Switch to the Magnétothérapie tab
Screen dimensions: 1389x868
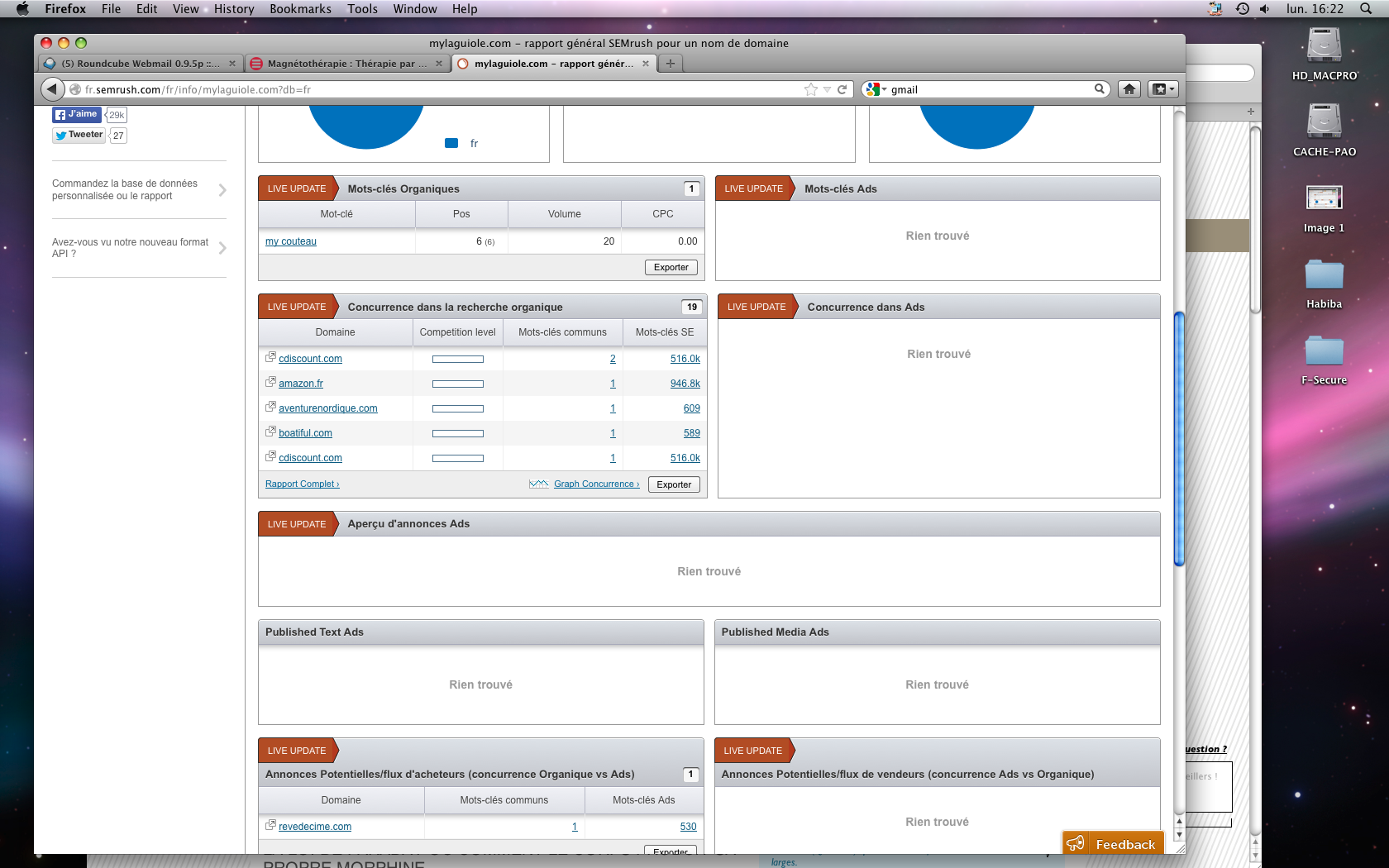(x=346, y=63)
